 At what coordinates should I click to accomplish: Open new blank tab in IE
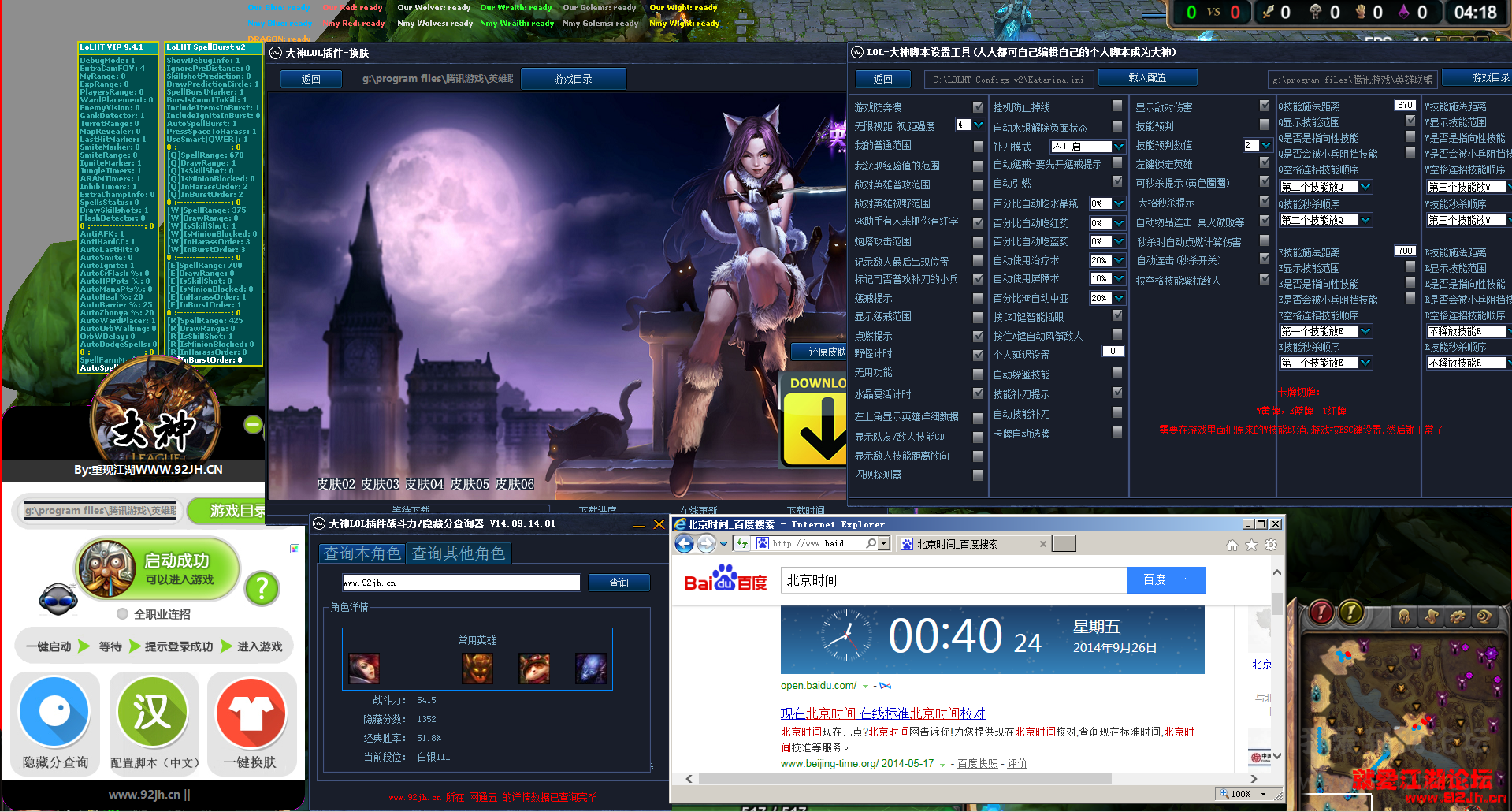click(x=1064, y=543)
